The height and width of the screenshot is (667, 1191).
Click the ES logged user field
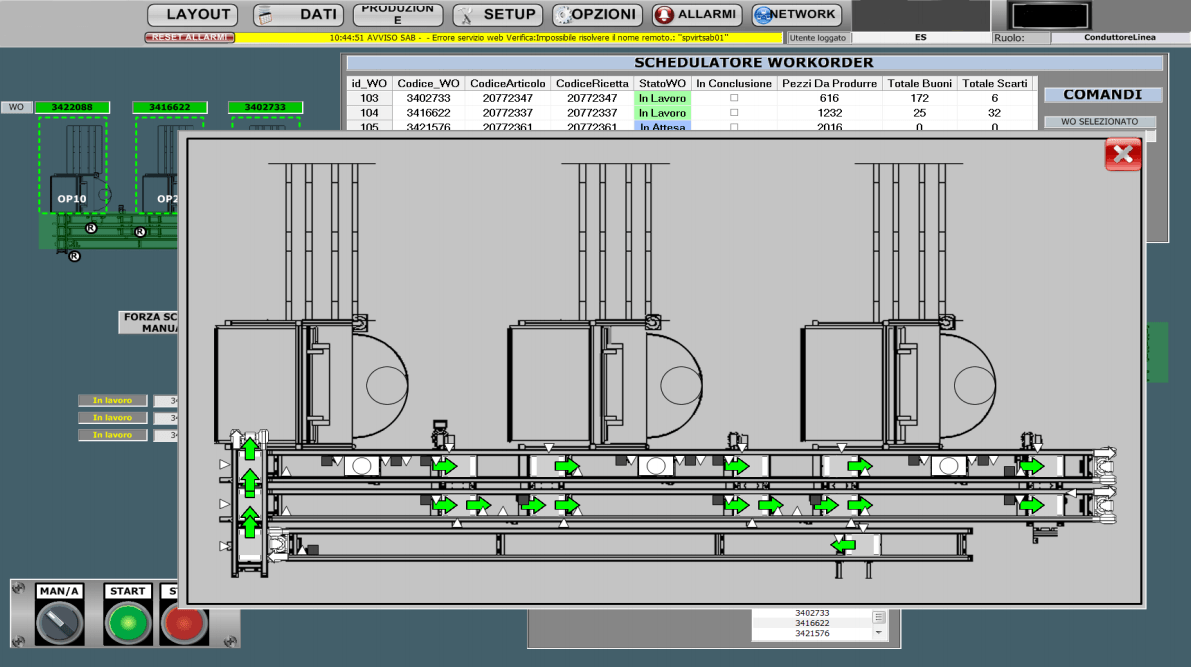(x=921, y=37)
